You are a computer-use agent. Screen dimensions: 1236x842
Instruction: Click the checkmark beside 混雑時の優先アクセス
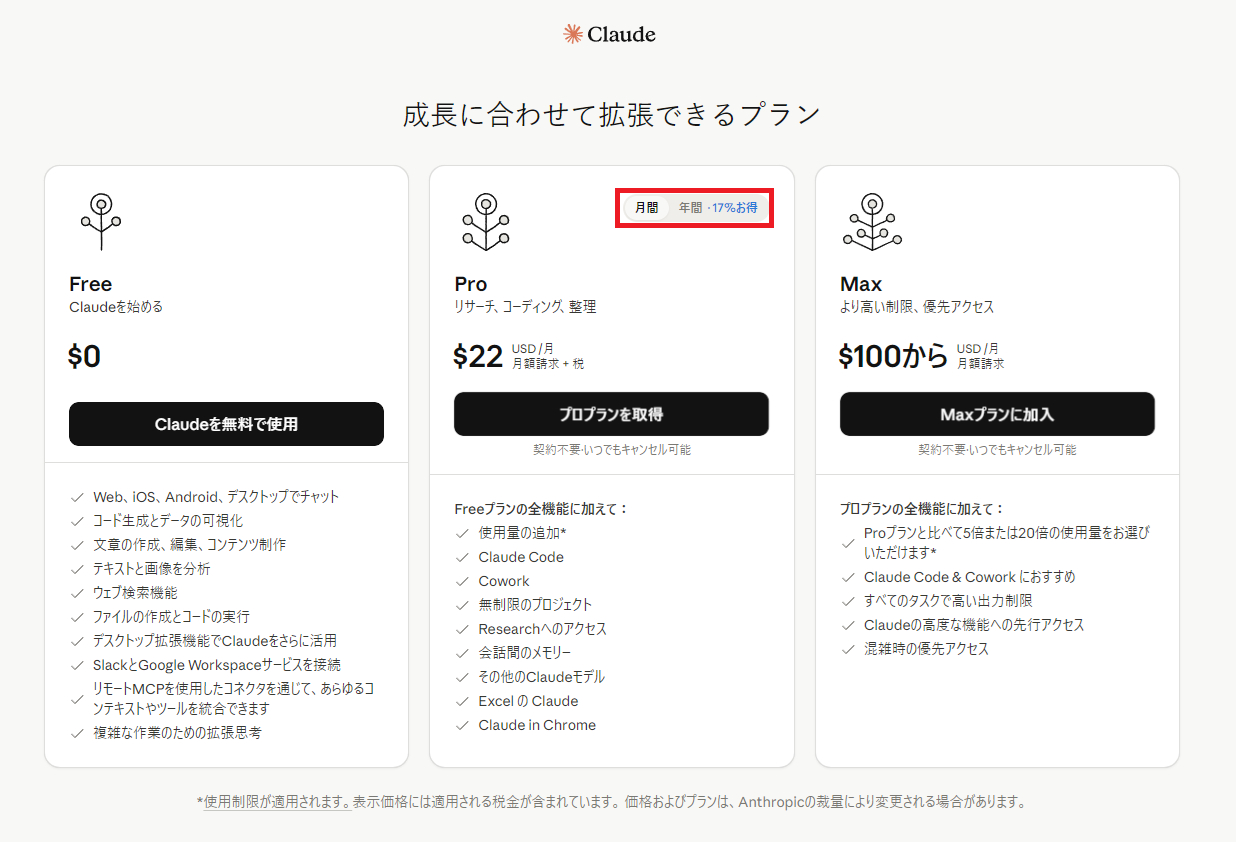[848, 649]
